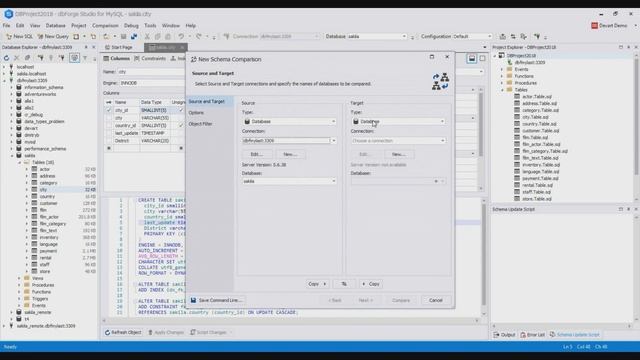The height and width of the screenshot is (360, 640).
Task: Expand the Events folder in Project Explorer
Action: click(502, 69)
